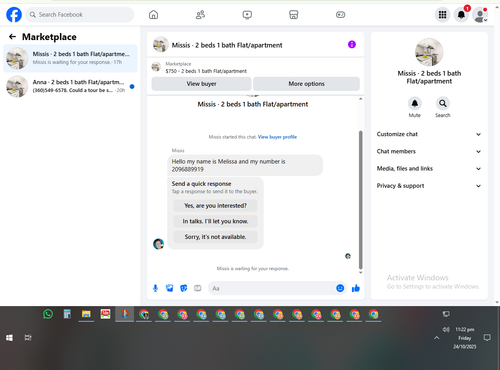Image resolution: width=500 pixels, height=370 pixels.
Task: Click the volume icon in system tray
Action: click(x=446, y=329)
